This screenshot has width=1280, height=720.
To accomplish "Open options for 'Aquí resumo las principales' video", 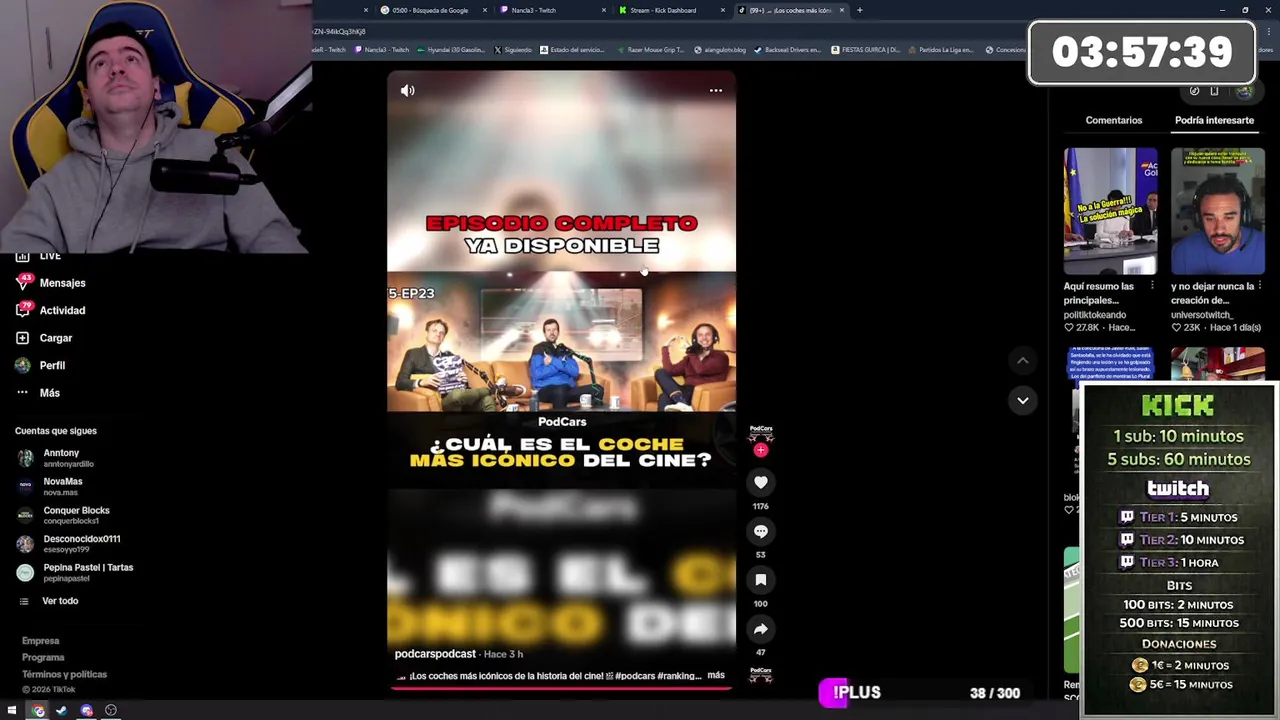I will tap(1152, 286).
